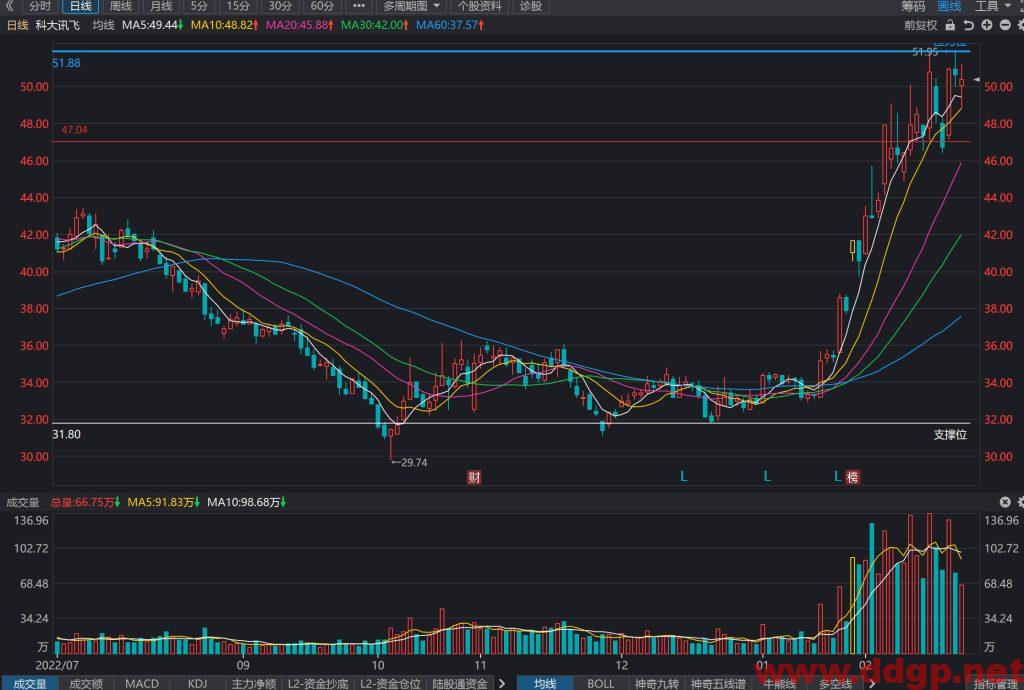Switch to the 成交额 turnover indicator
The width and height of the screenshot is (1024, 690).
(86, 683)
